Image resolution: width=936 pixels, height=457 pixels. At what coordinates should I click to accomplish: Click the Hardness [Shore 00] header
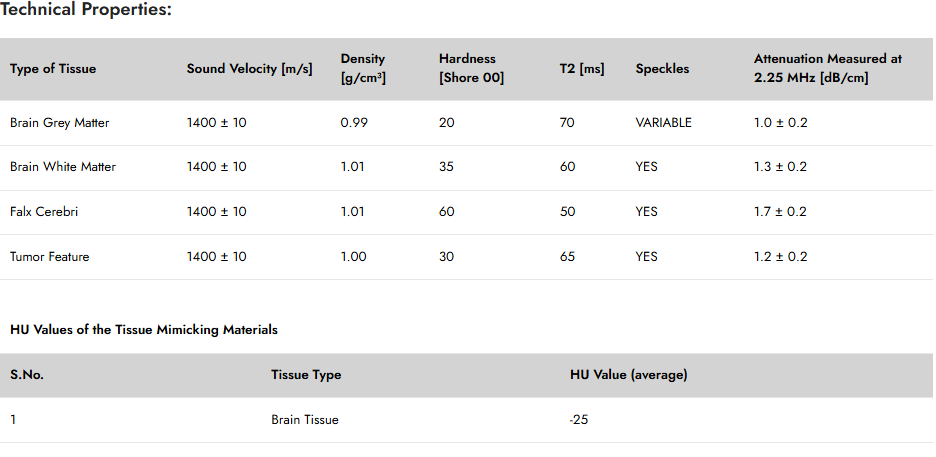point(472,69)
